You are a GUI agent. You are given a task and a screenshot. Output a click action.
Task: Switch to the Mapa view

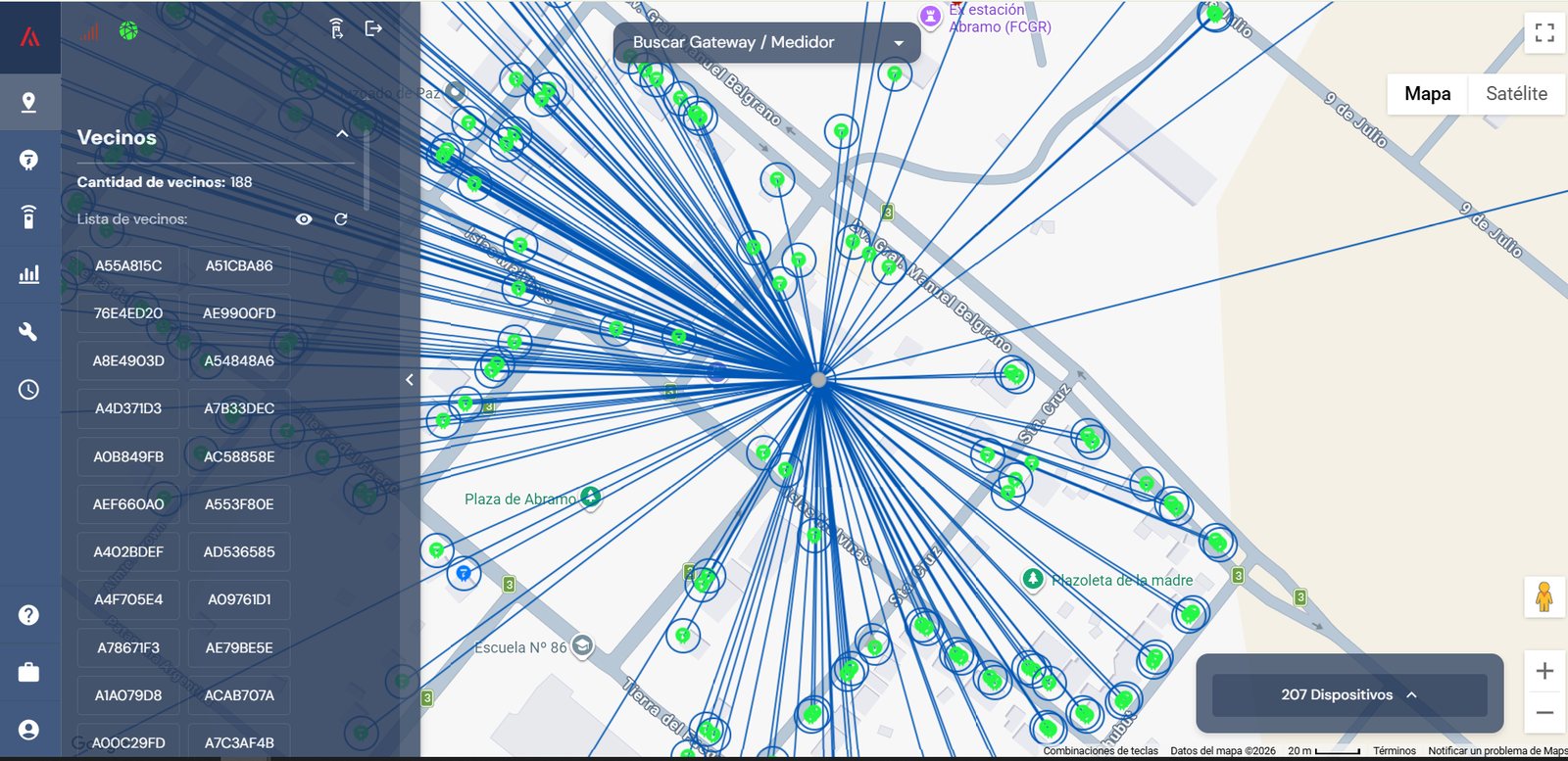point(1428,94)
